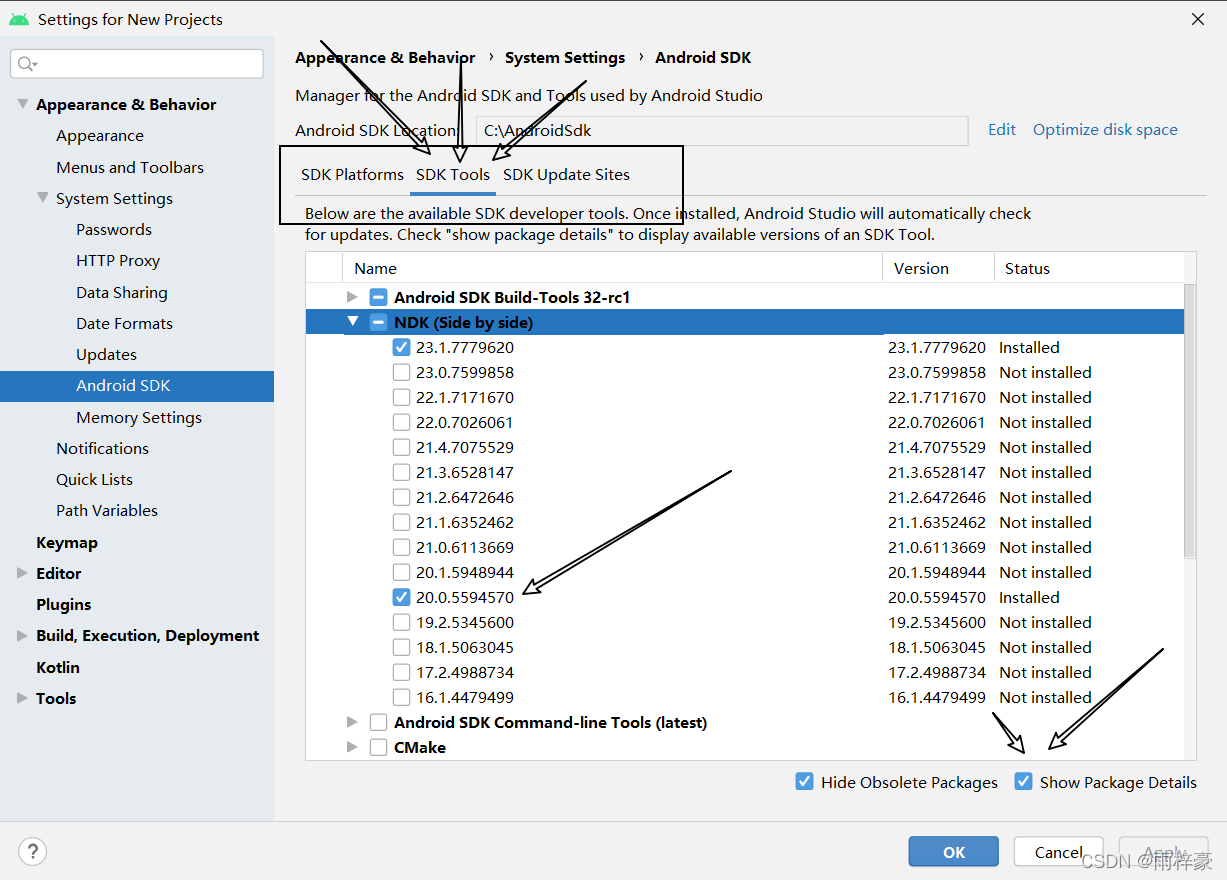Toggle Show Package Details checkbox
Image resolution: width=1227 pixels, height=880 pixels.
1023,781
